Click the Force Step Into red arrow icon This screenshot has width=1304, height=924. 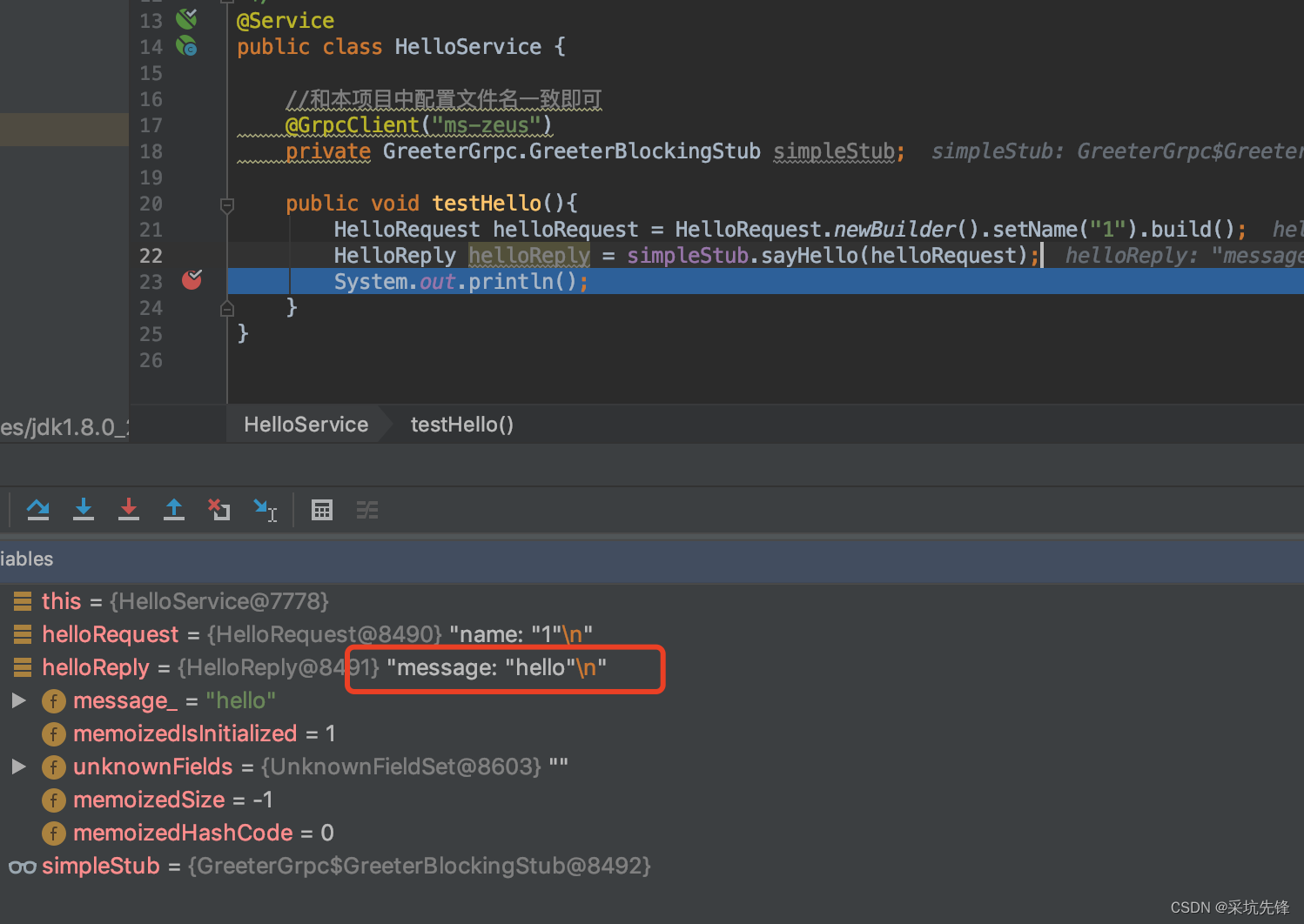point(129,510)
